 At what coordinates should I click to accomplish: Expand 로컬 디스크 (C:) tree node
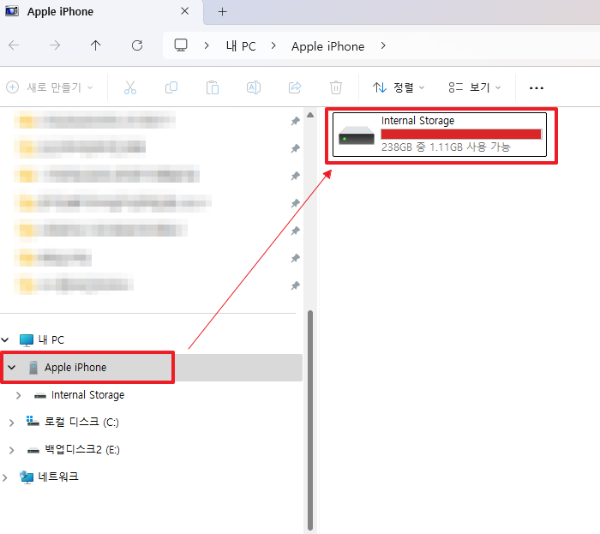11,422
